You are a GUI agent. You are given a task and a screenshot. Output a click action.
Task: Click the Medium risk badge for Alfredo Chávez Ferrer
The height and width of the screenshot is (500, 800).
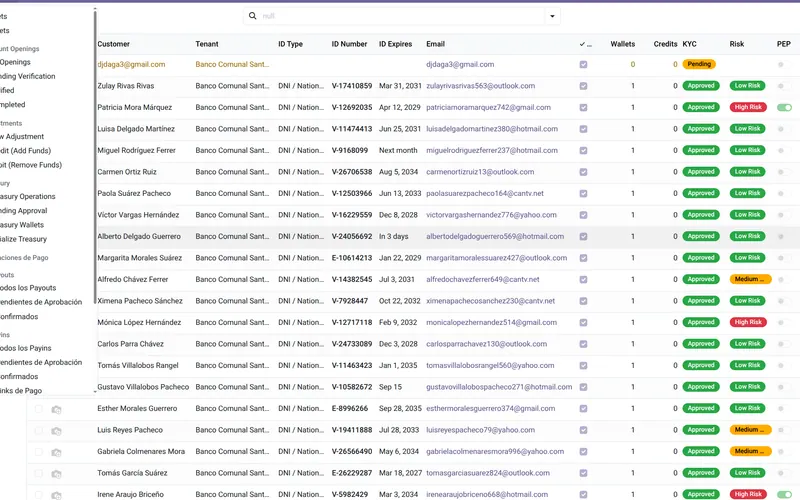pyautogui.click(x=750, y=279)
